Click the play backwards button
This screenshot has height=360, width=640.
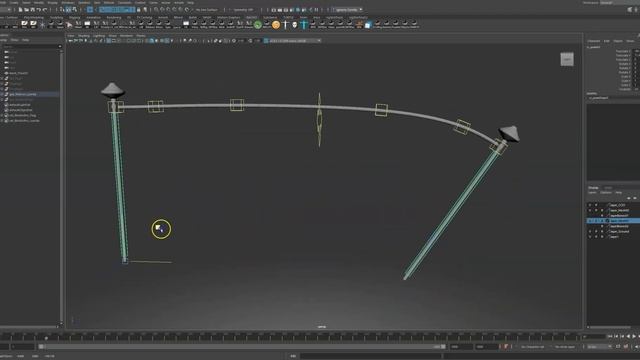628,336
